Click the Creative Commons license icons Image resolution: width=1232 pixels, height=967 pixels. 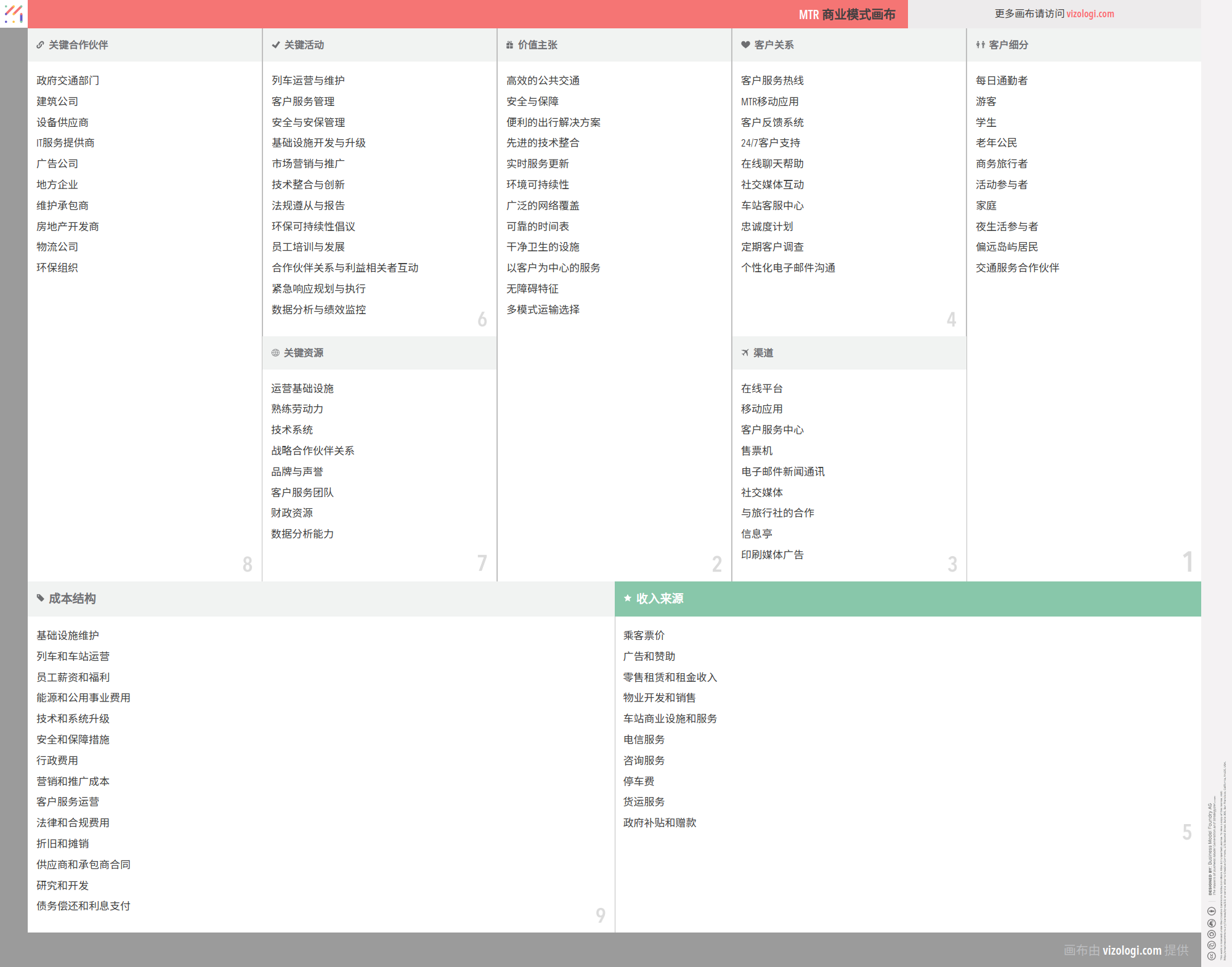(1211, 933)
